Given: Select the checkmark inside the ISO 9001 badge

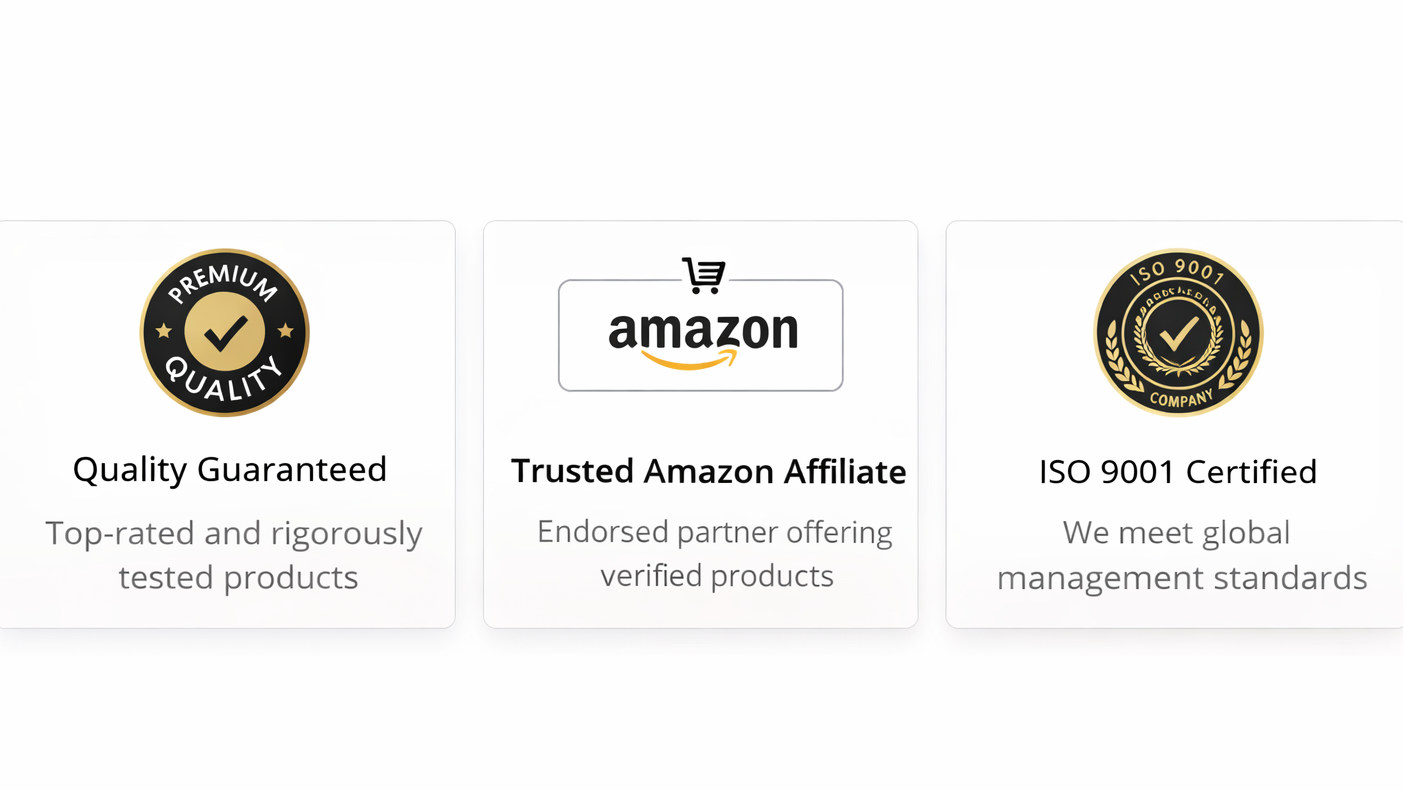Looking at the screenshot, I should click(x=1177, y=335).
